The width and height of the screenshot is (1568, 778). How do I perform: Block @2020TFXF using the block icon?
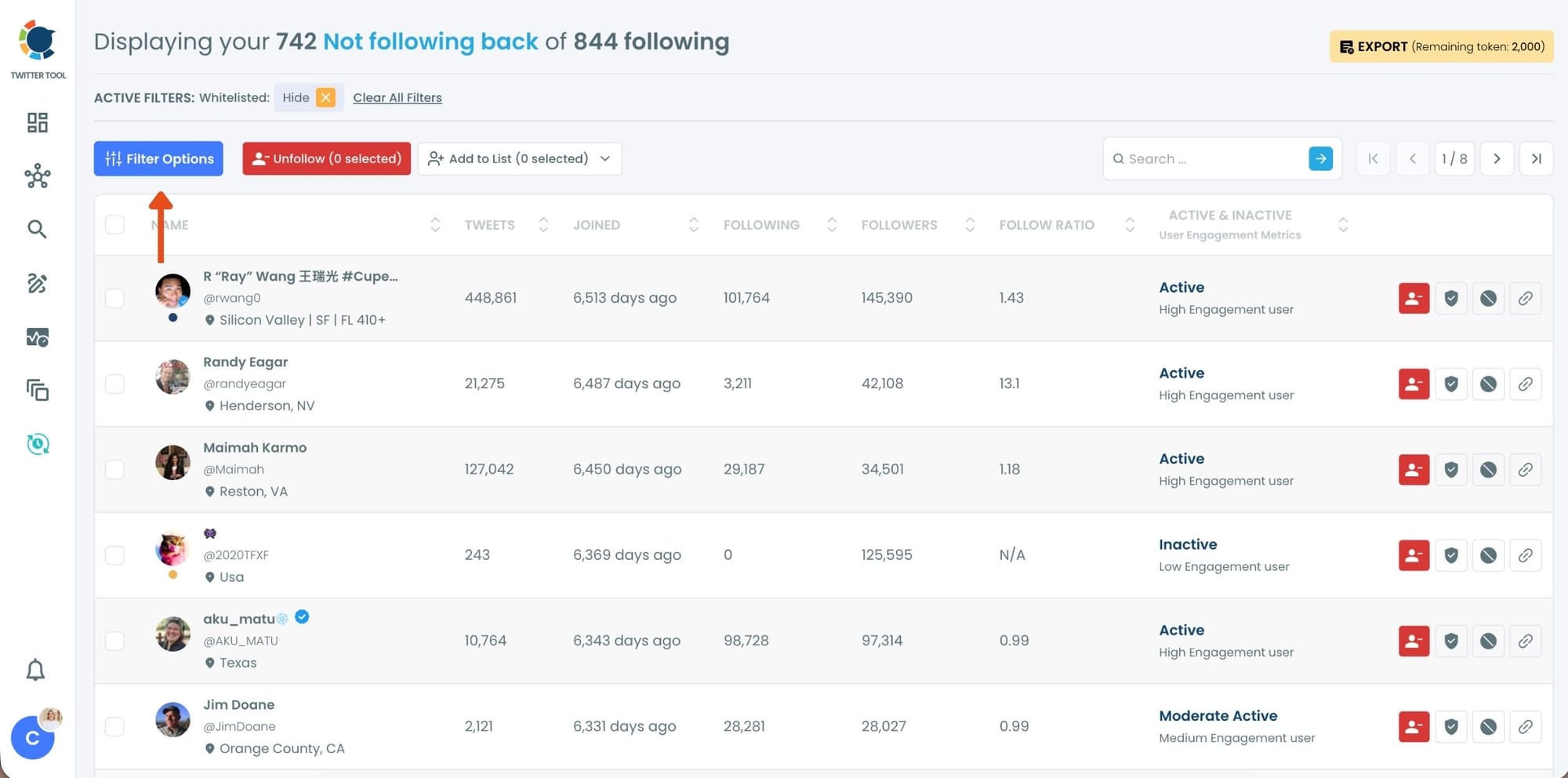[1488, 555]
